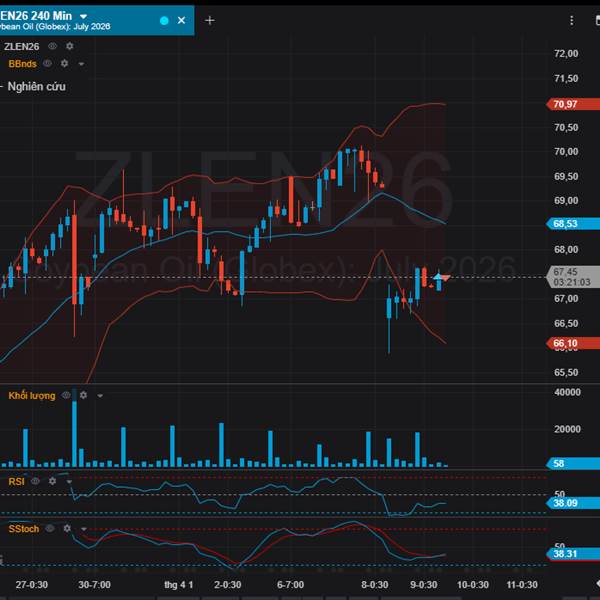The image size is (600, 600).
Task: Open Khối lượng volume settings gear
Action: coord(83,395)
